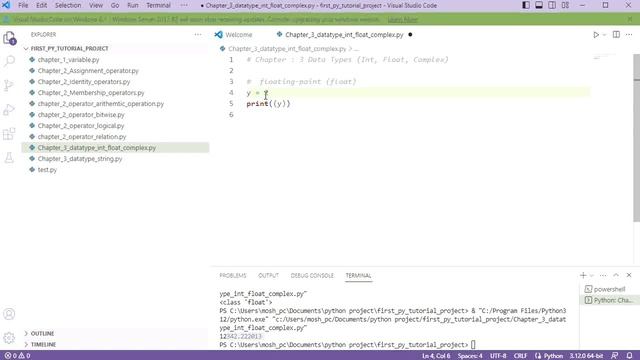Viewport: 640px width, 360px height.
Task: Select powershell terminal instance
Action: 609,289
